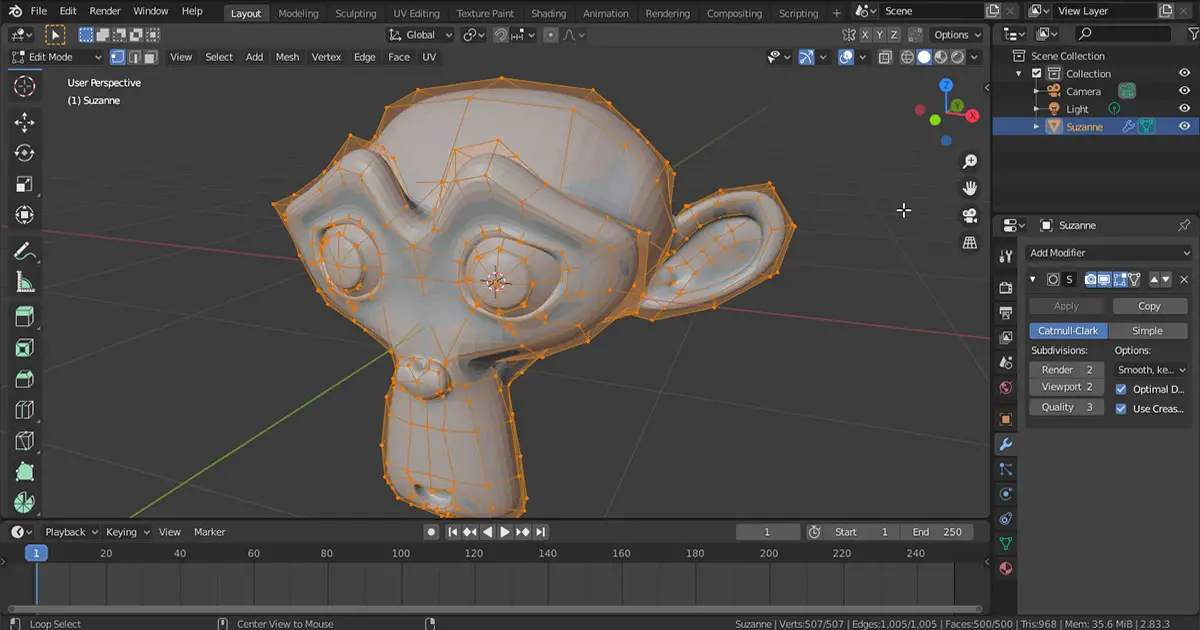Select the Cursor tool in the left toolbar

pos(24,86)
